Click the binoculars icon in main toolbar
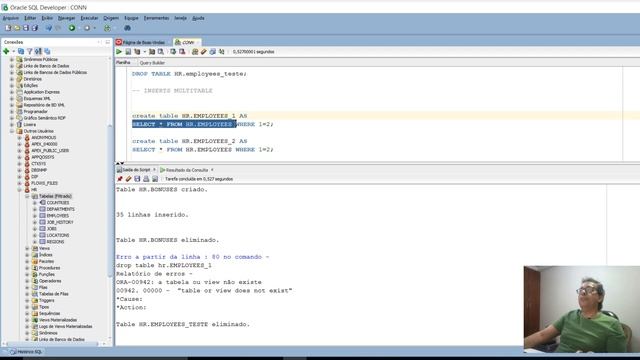This screenshot has width=640, height=360. (127, 28)
